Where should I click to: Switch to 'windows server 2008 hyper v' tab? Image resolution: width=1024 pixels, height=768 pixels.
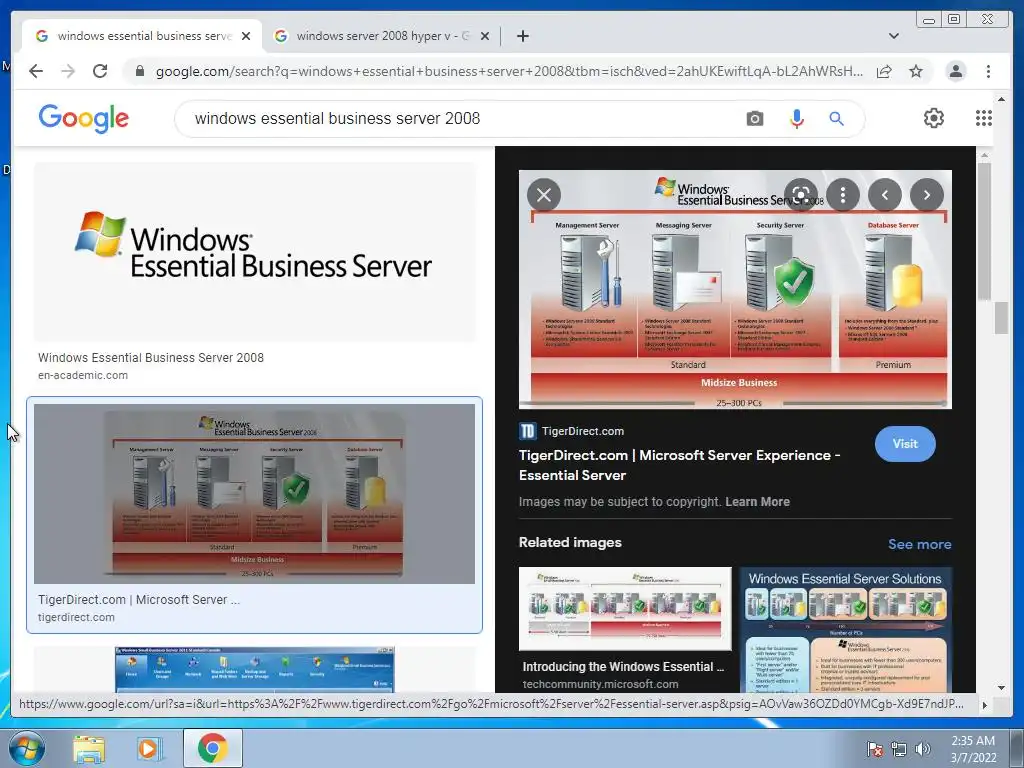coord(381,36)
